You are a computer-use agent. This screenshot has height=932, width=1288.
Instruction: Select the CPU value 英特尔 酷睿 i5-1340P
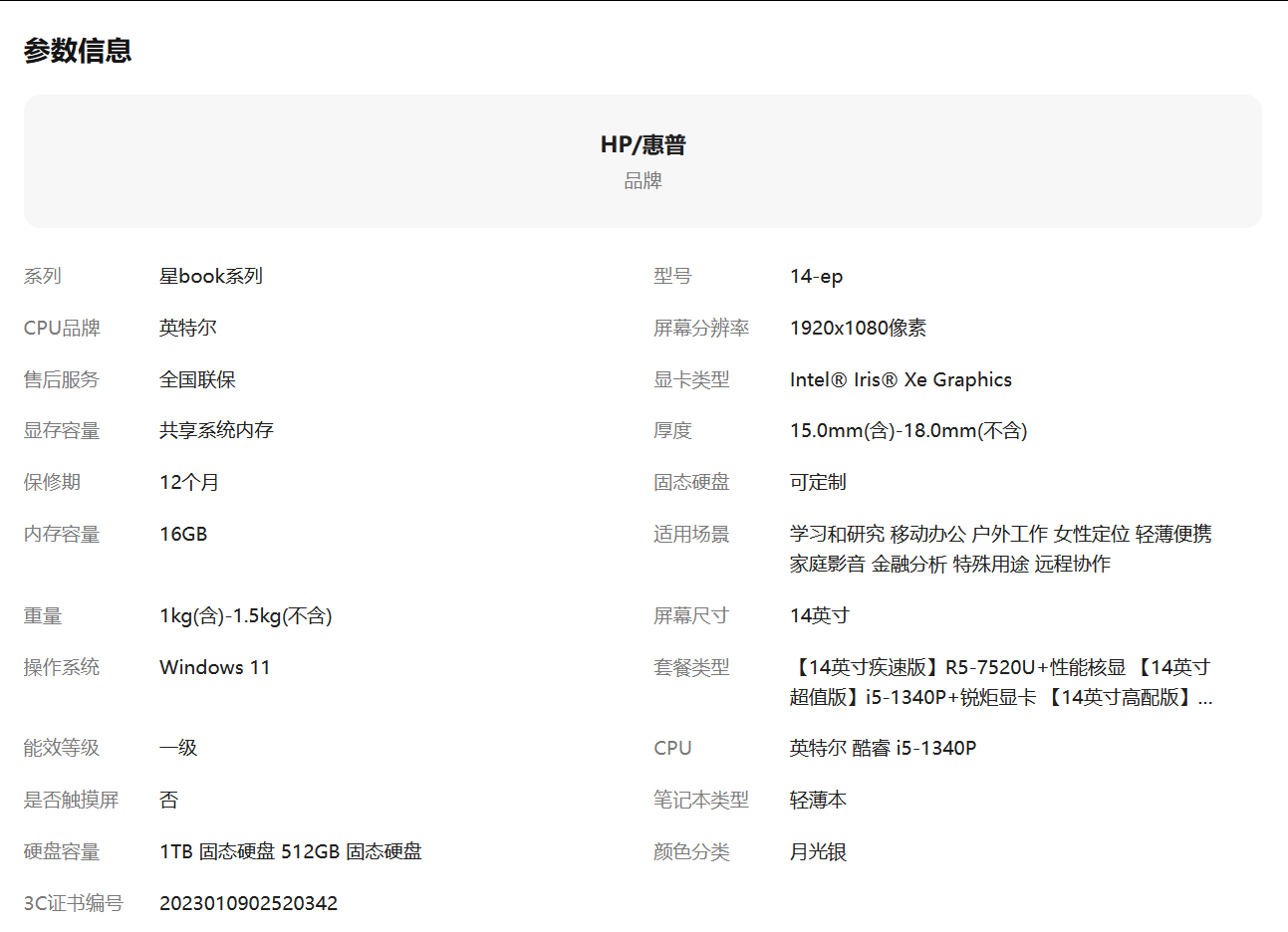pos(881,748)
